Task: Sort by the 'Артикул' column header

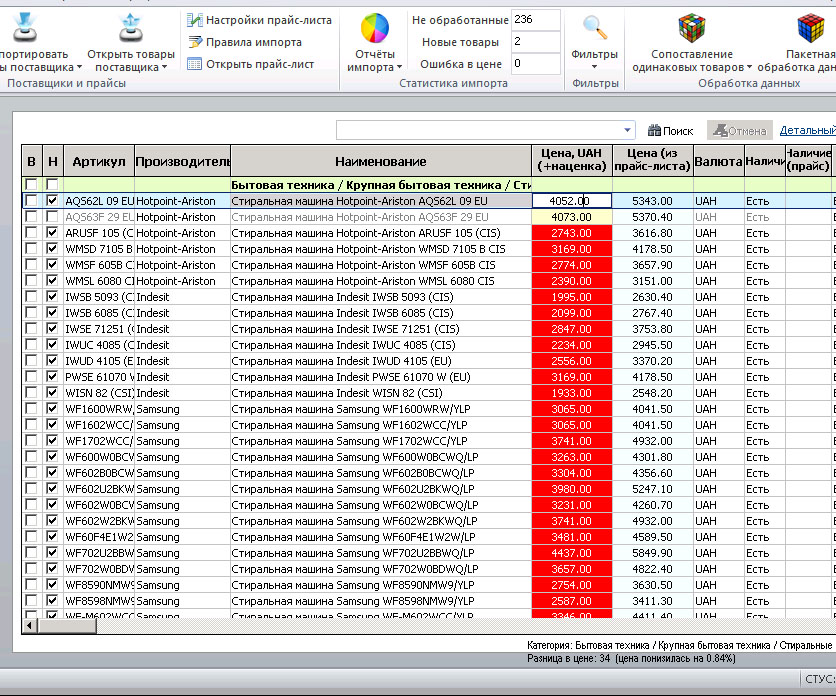Action: click(x=99, y=161)
